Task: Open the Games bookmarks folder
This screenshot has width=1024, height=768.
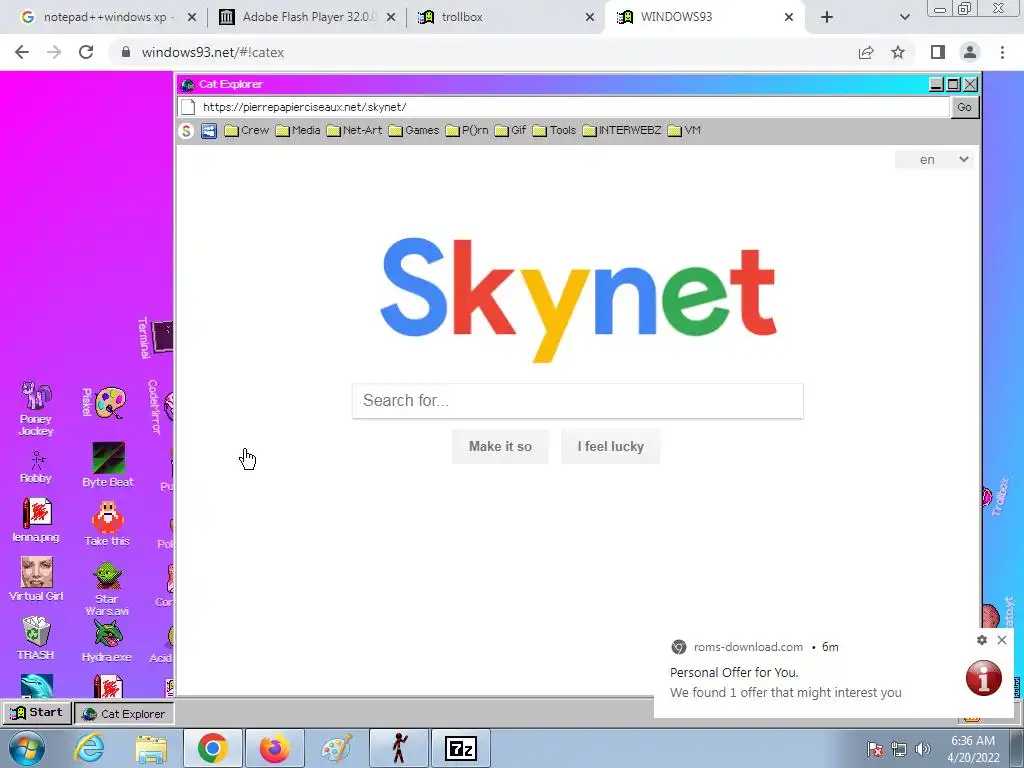Action: click(414, 131)
